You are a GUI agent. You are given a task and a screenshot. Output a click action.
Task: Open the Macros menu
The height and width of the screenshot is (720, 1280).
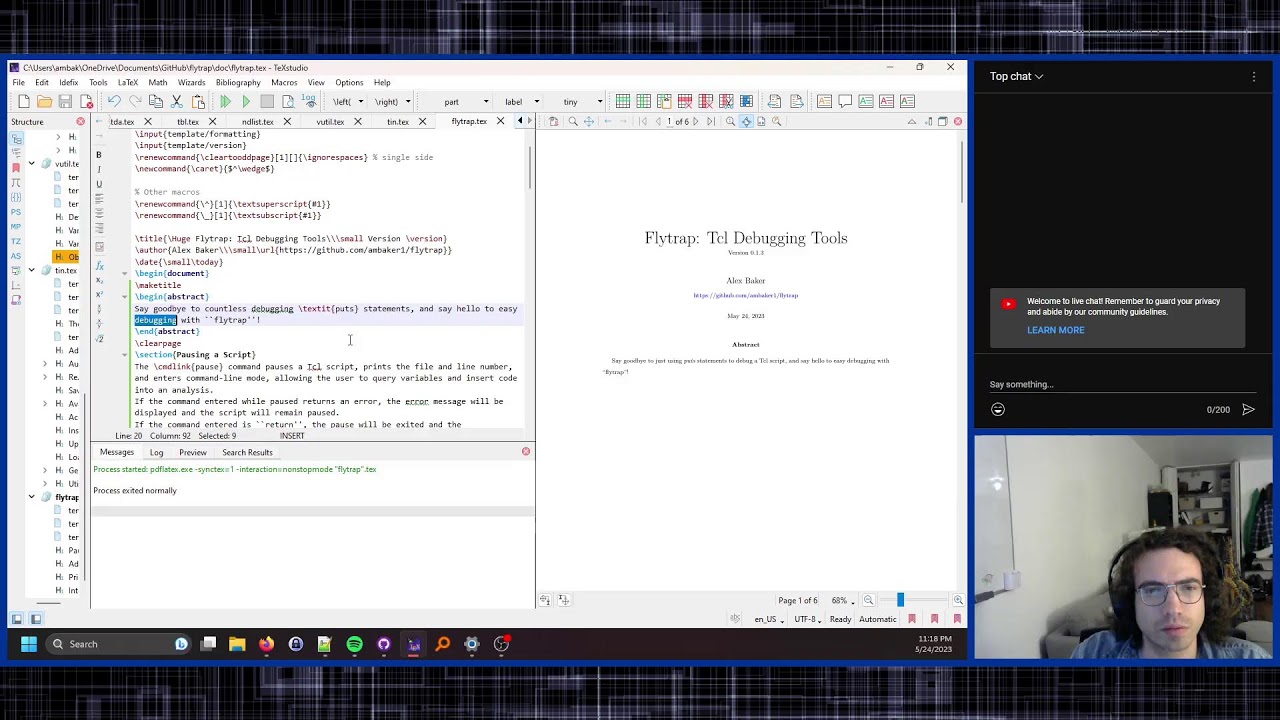(x=284, y=82)
